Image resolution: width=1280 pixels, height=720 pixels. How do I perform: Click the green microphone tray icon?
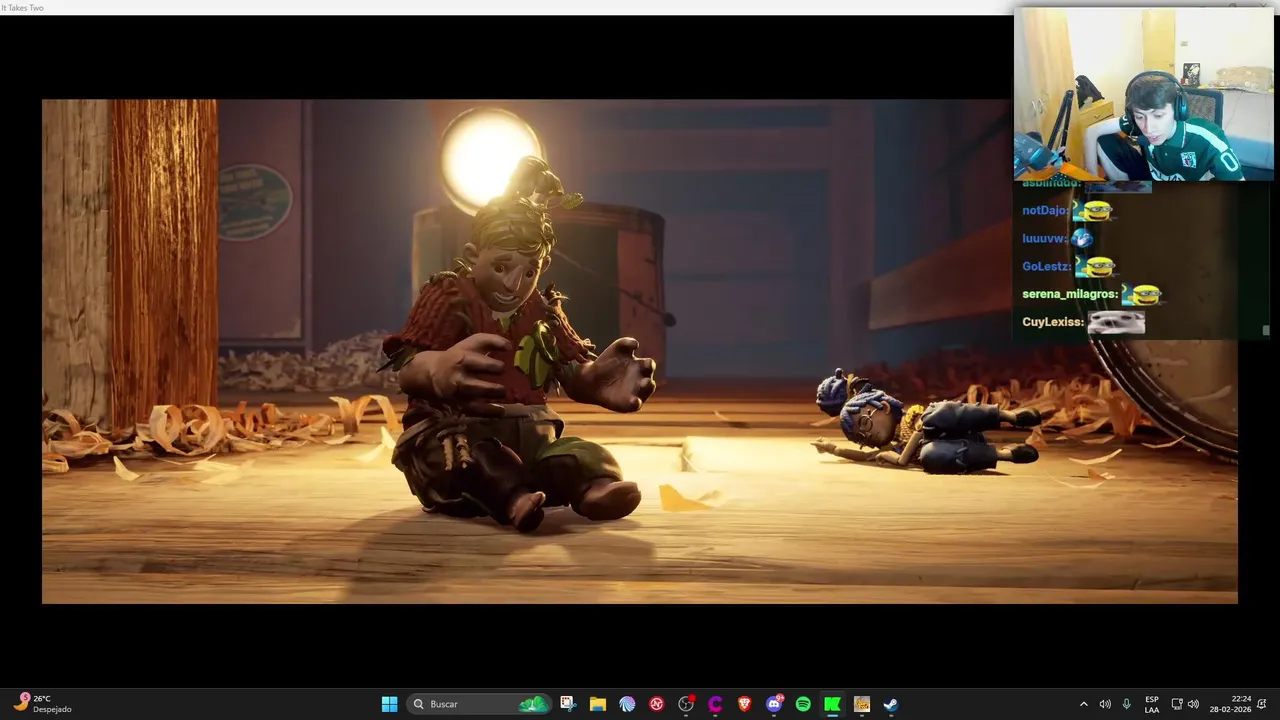click(1127, 704)
